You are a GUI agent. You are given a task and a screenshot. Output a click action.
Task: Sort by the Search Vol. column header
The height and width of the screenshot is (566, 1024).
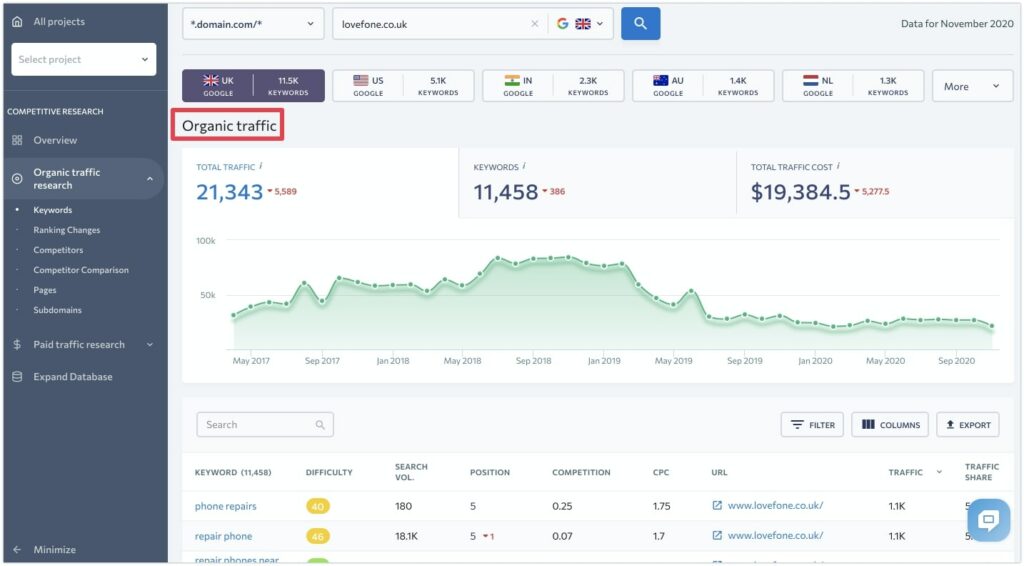coord(411,472)
